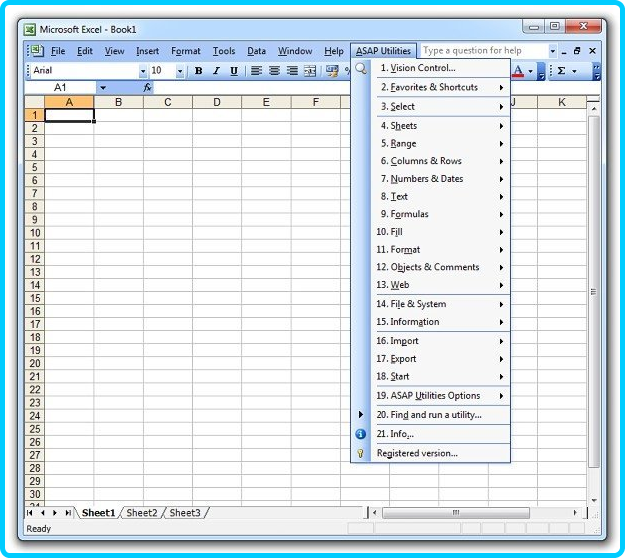
Task: Choose 20. Find and run a utility
Action: click(440, 415)
